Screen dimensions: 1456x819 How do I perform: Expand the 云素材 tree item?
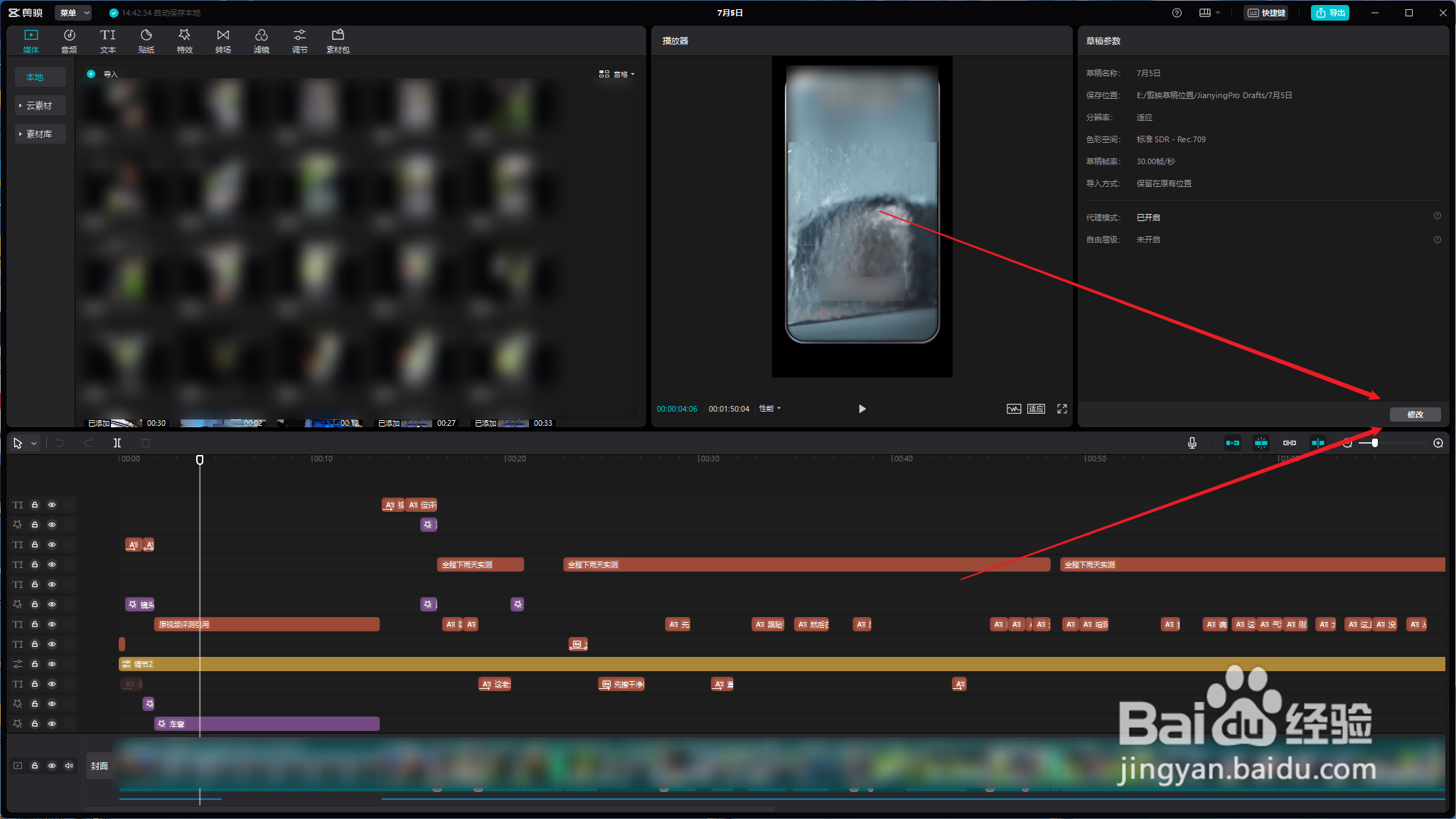pos(40,106)
